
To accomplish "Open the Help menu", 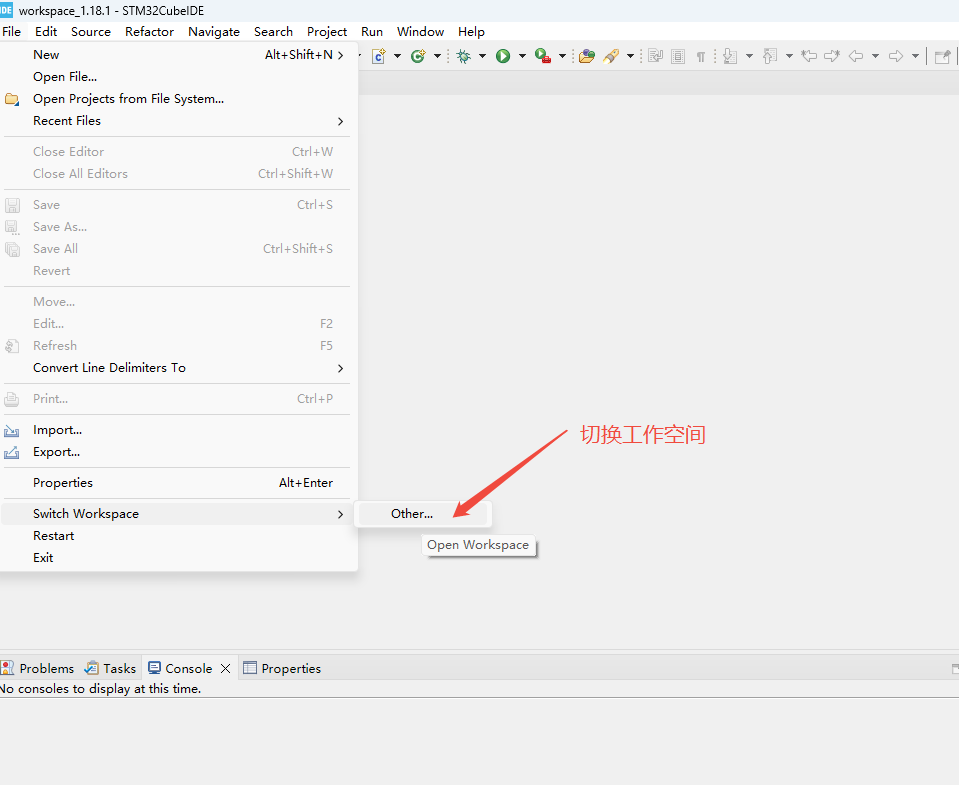I will click(x=471, y=32).
